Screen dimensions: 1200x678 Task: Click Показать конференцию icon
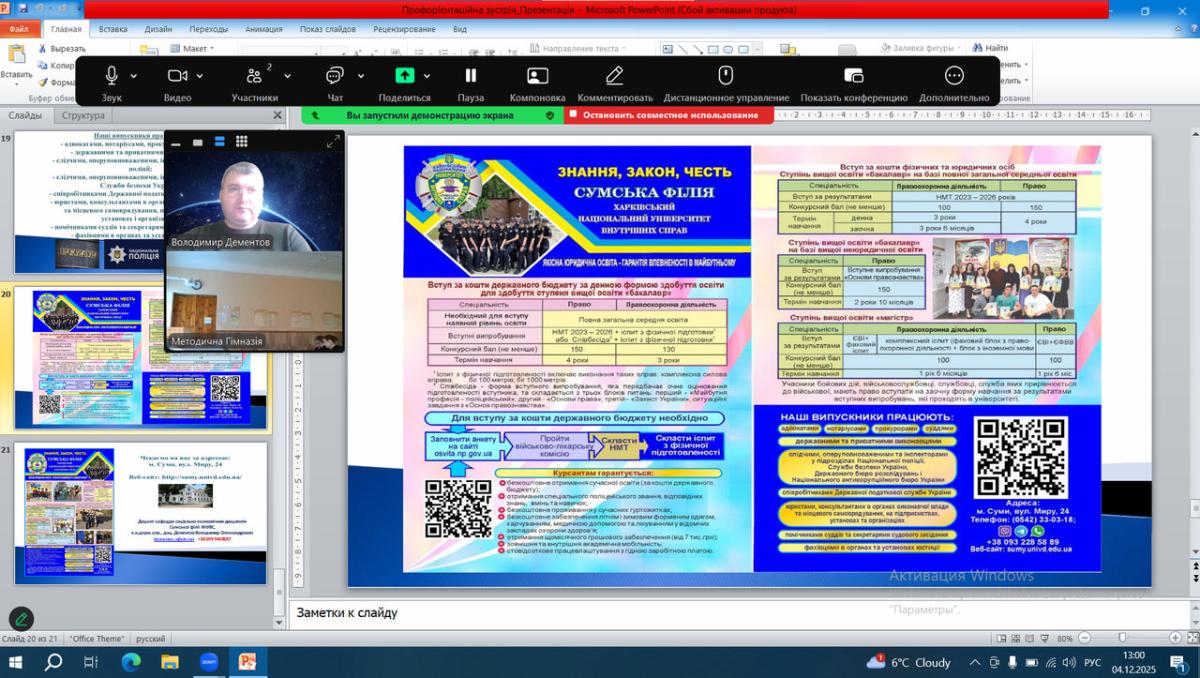(853, 76)
